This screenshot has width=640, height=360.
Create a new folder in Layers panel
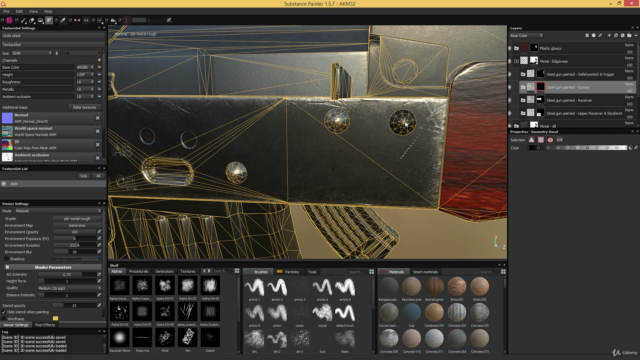tap(629, 36)
